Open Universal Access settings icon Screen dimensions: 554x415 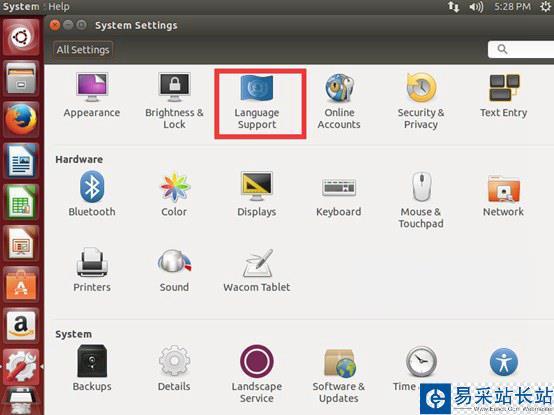pos(503,362)
